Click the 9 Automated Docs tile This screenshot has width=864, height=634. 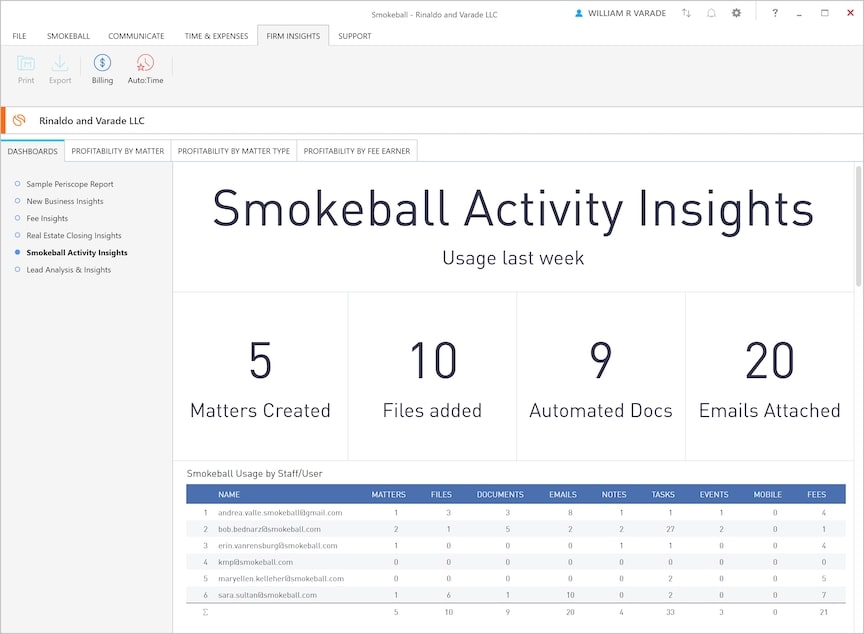click(601, 376)
